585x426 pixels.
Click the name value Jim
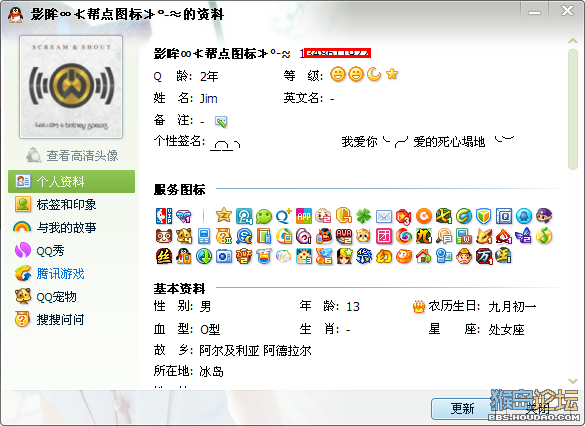(x=209, y=98)
